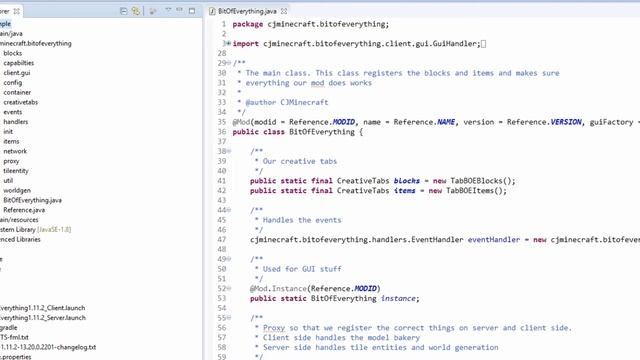Switch to BitOfEverything.java editor tab
Viewport: 640px width, 360px height.
pos(247,11)
